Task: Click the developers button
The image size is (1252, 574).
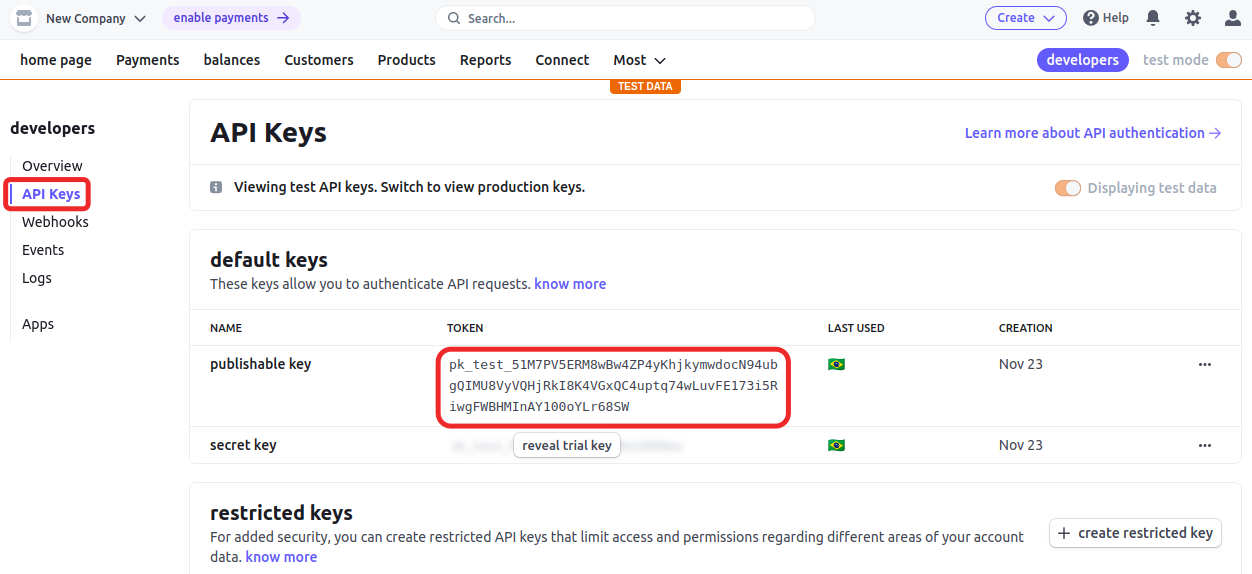Action: 1083,60
